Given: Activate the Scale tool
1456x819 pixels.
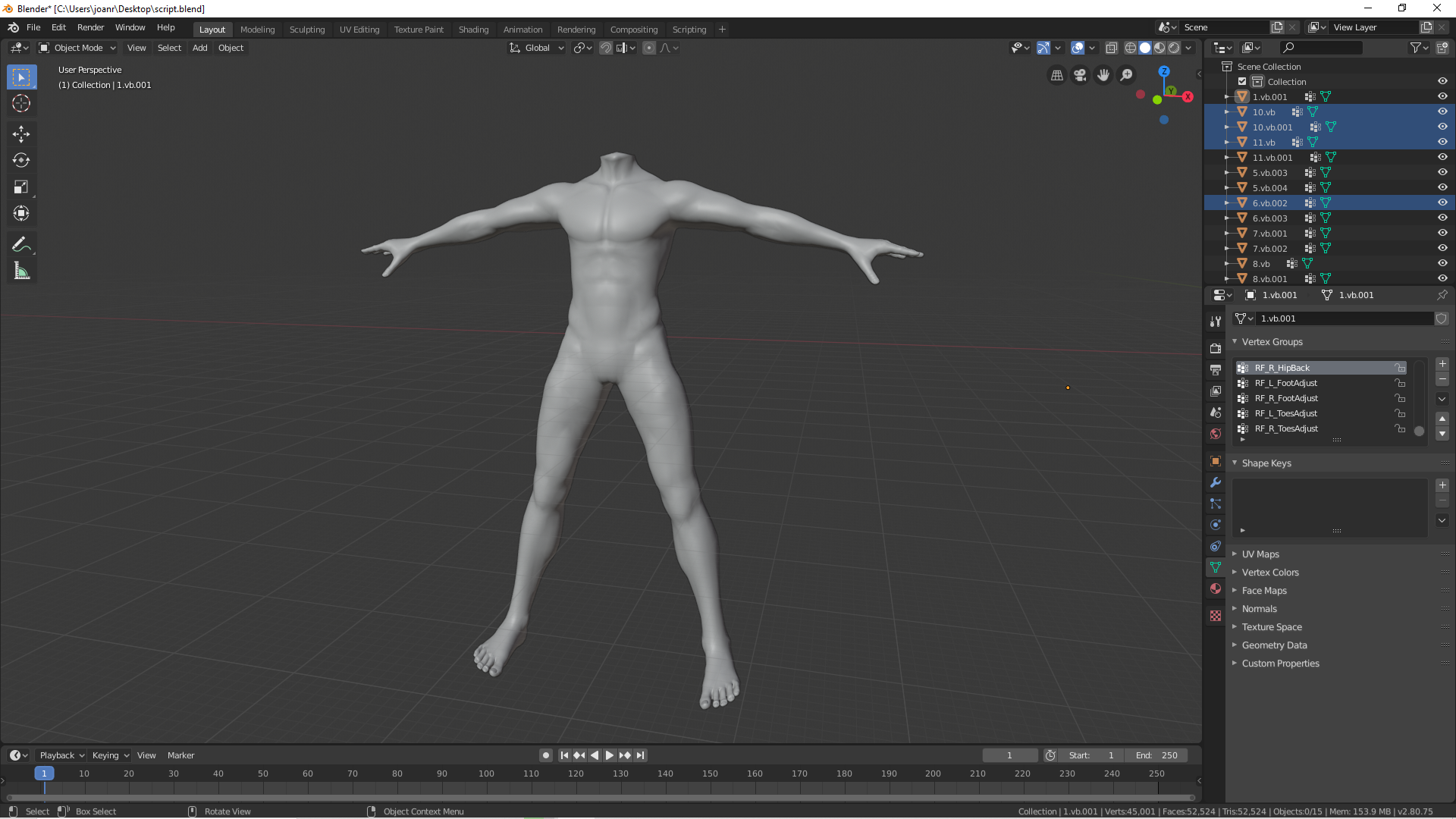Looking at the screenshot, I should tap(21, 187).
